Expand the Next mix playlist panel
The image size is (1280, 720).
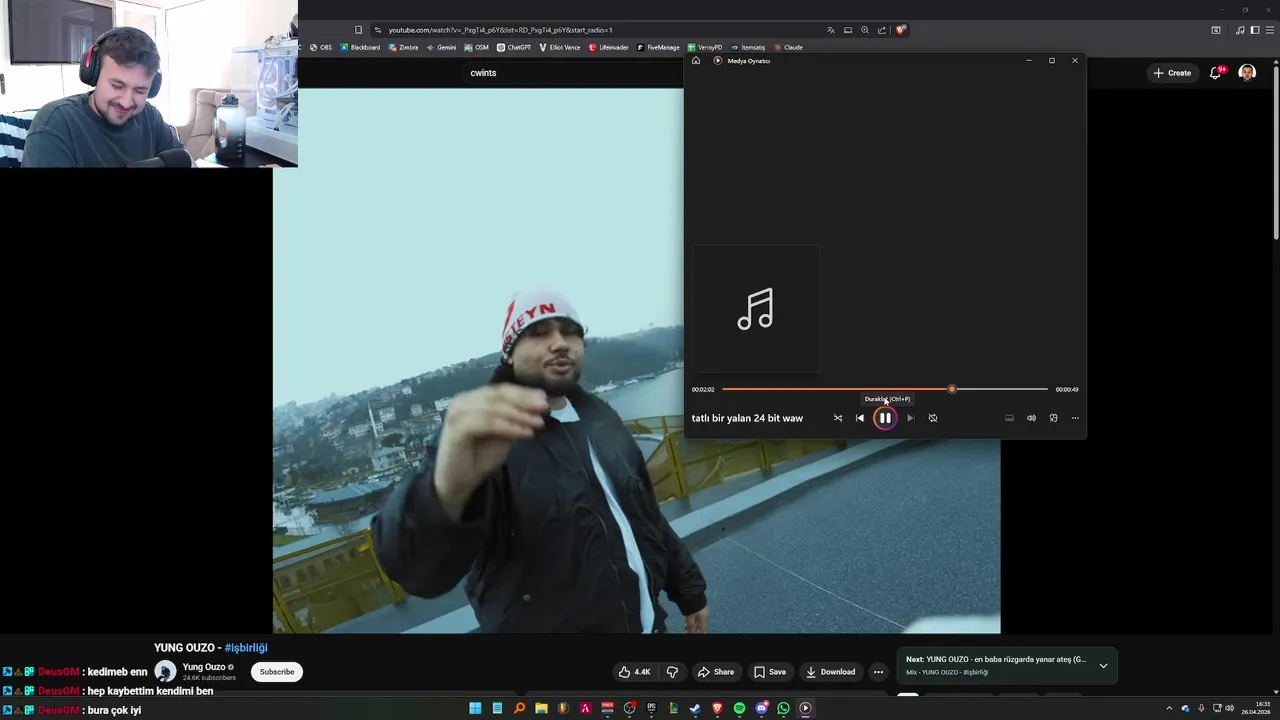pos(1103,665)
